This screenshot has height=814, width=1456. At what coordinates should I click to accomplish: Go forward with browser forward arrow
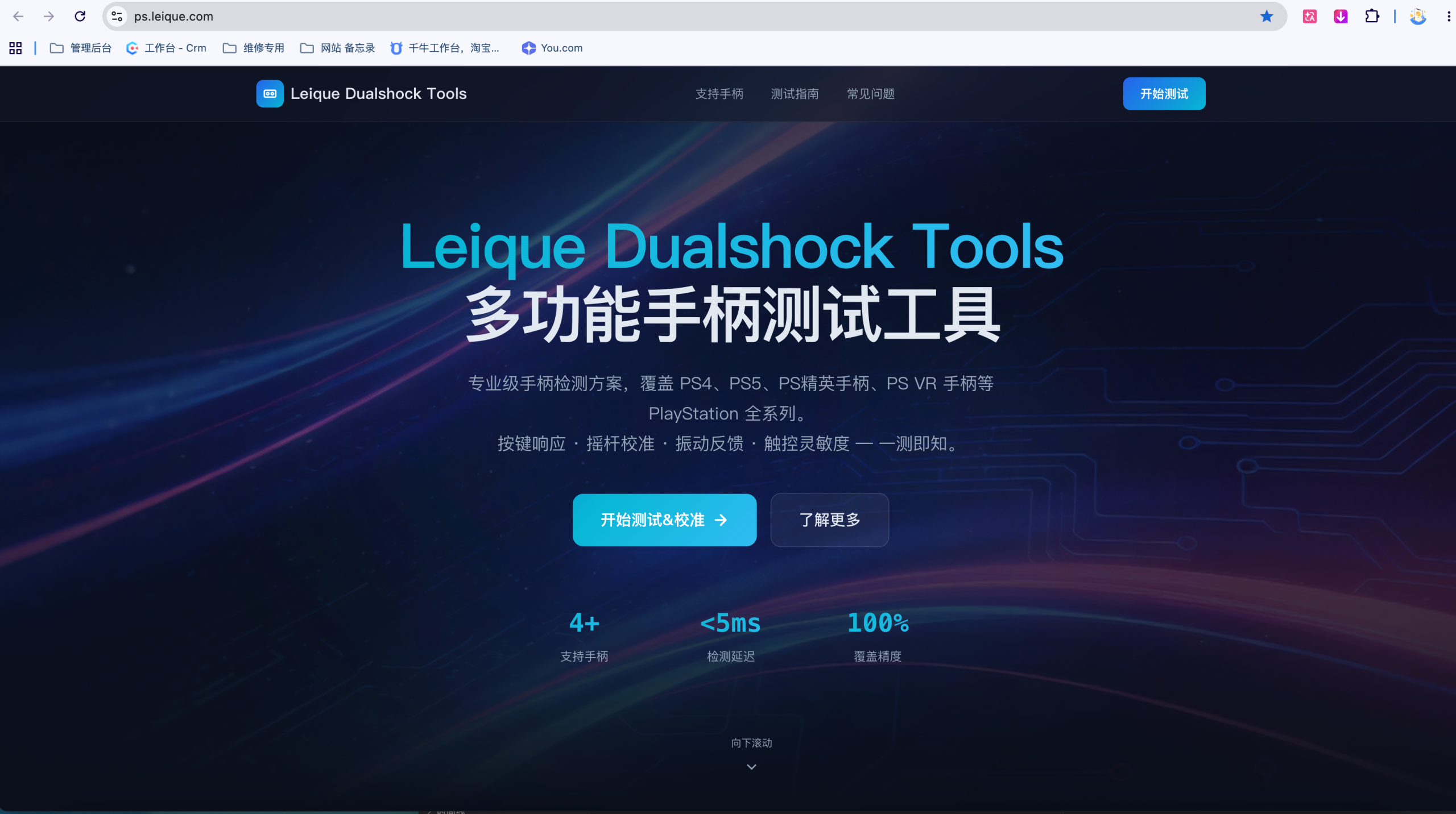click(49, 16)
